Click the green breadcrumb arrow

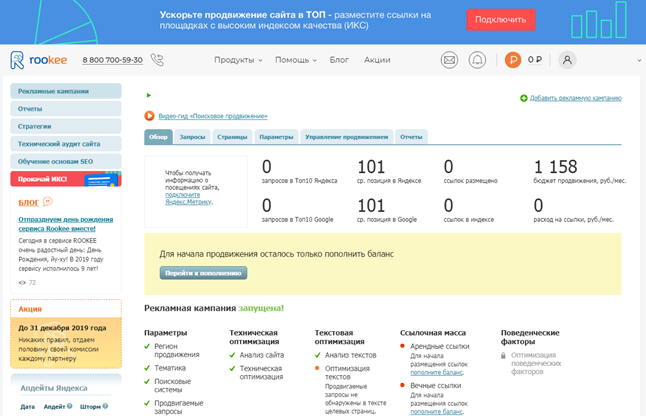click(x=149, y=95)
